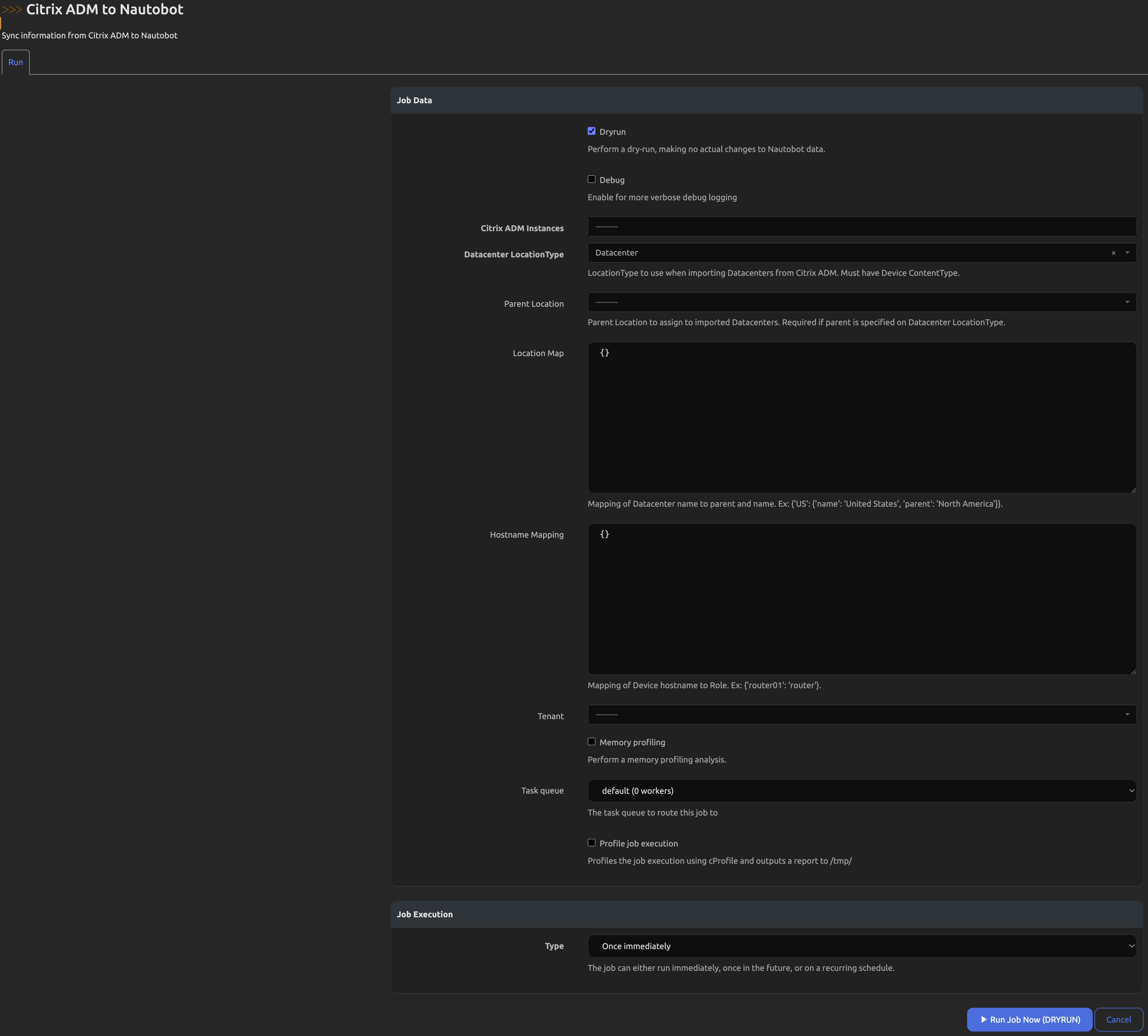Focus the Hostname Mapping text area
The width and height of the screenshot is (1148, 1036).
coord(861,599)
